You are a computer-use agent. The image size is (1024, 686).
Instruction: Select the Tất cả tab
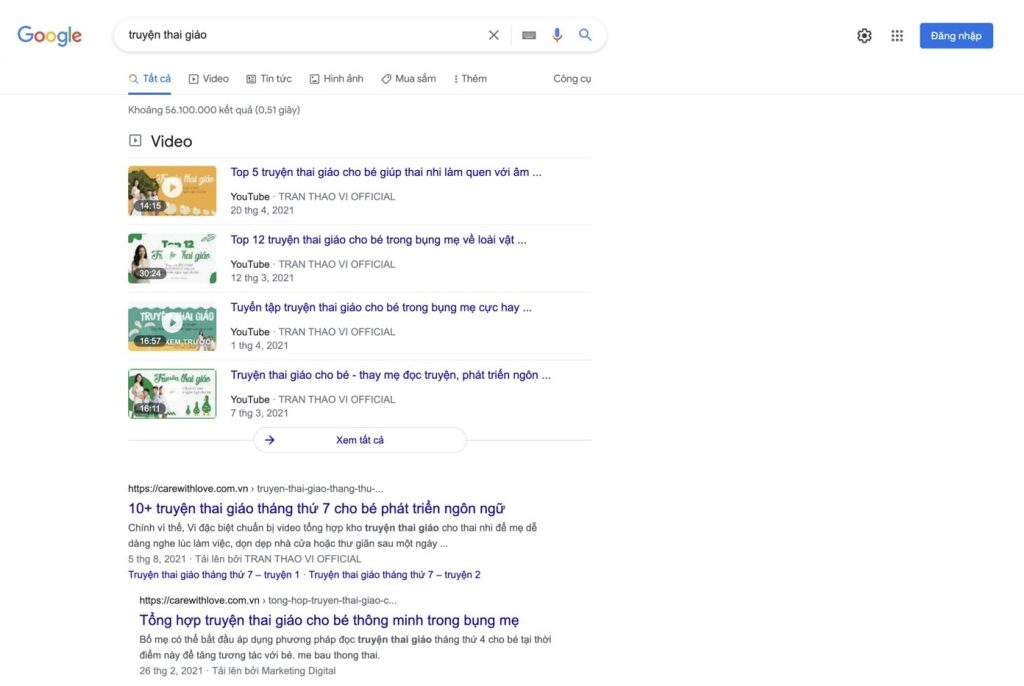[x=150, y=78]
